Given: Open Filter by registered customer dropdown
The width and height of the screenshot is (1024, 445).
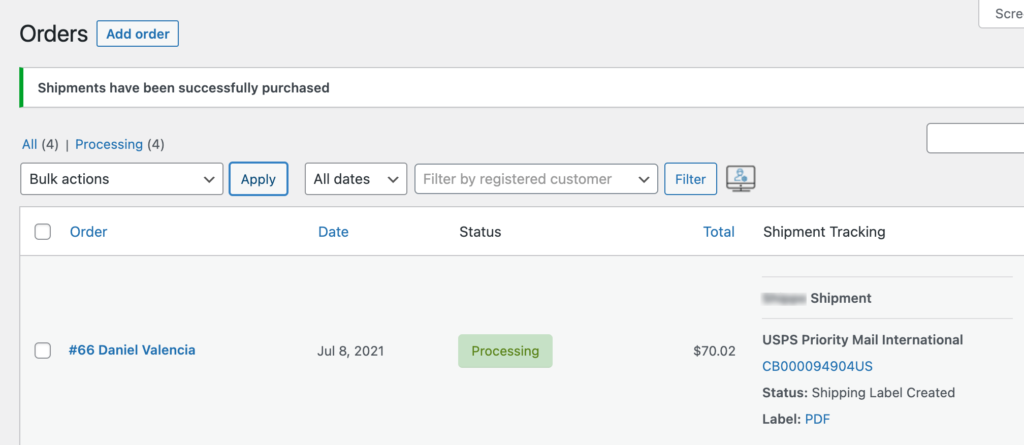Looking at the screenshot, I should pyautogui.click(x=536, y=179).
